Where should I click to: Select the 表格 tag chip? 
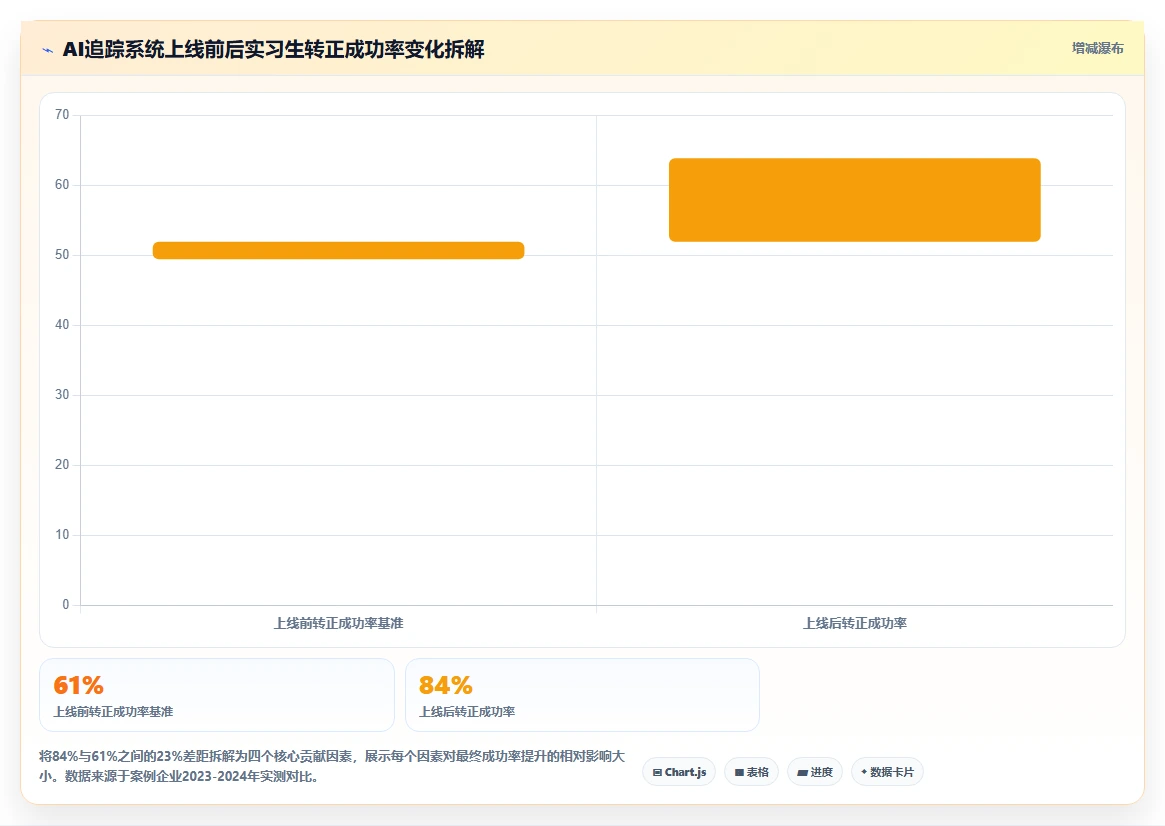tap(751, 772)
